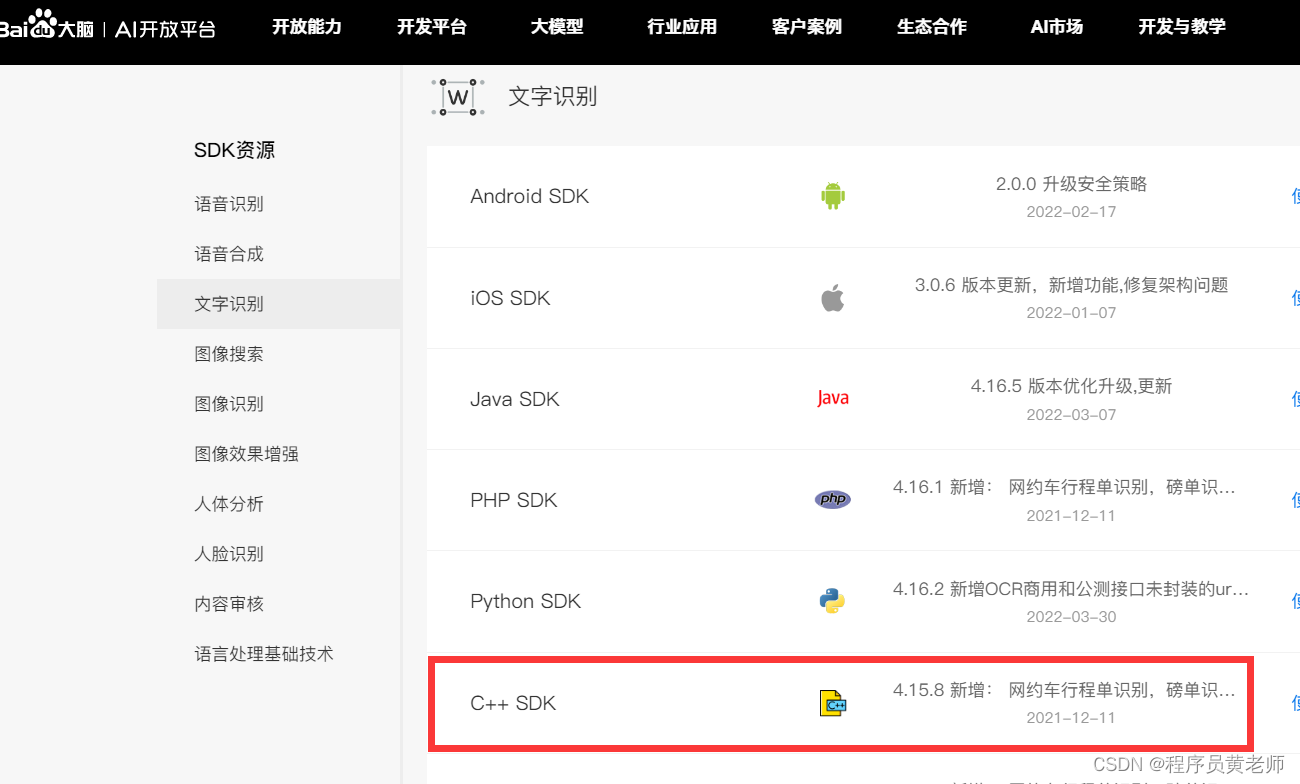
Task: Select 图像效果增强 in the SDK sidebar
Action: point(247,454)
